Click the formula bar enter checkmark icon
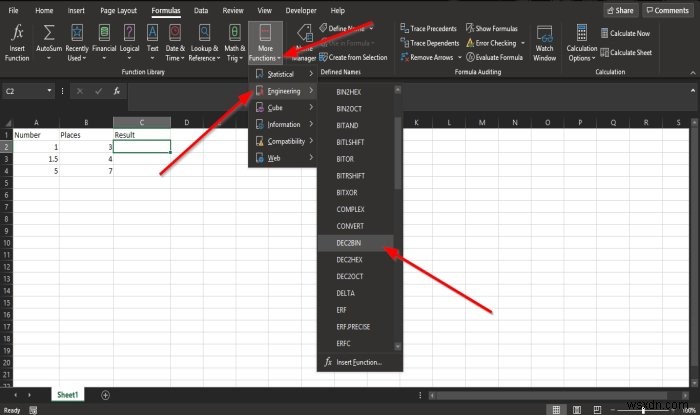The width and height of the screenshot is (700, 415). [98, 91]
